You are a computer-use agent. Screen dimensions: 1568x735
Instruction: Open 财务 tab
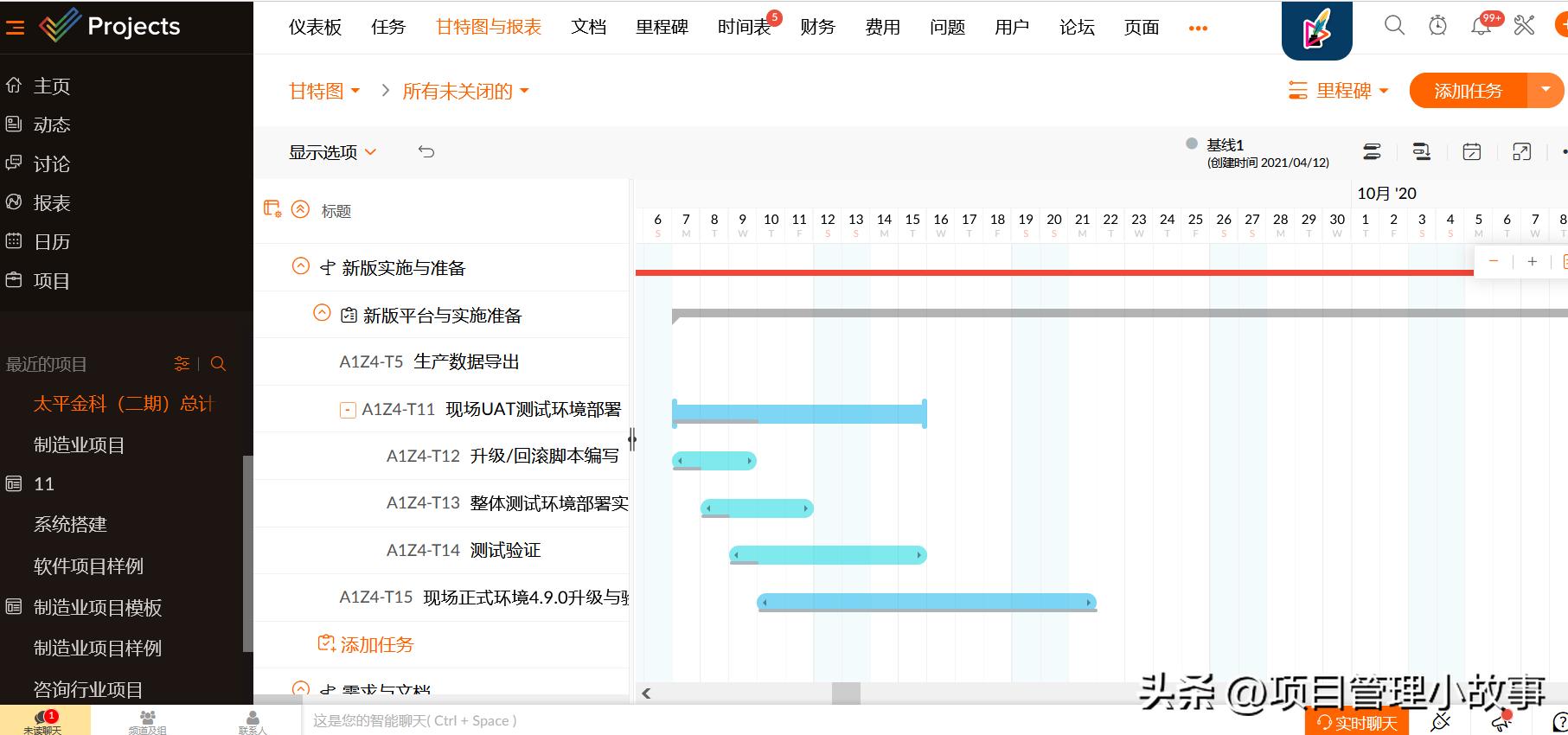pos(817,27)
